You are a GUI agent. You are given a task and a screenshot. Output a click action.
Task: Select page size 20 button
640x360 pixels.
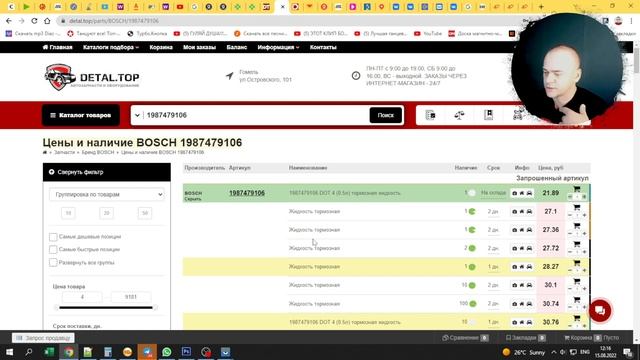pyautogui.click(x=107, y=213)
